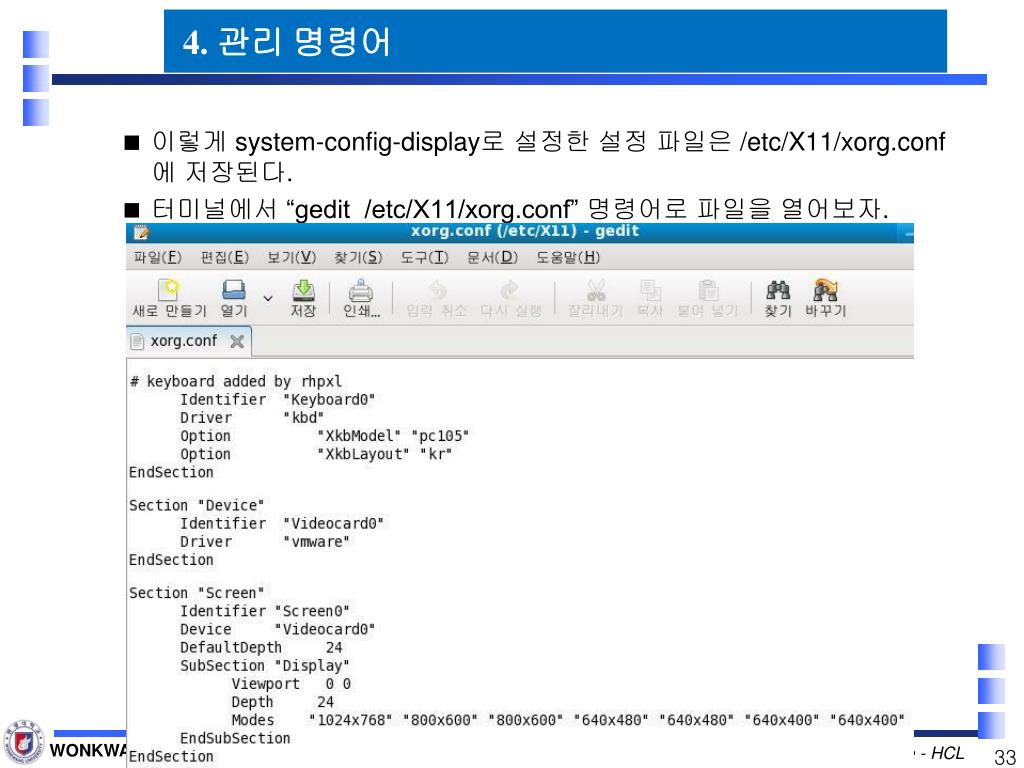Click the gedit title bar text

click(524, 231)
